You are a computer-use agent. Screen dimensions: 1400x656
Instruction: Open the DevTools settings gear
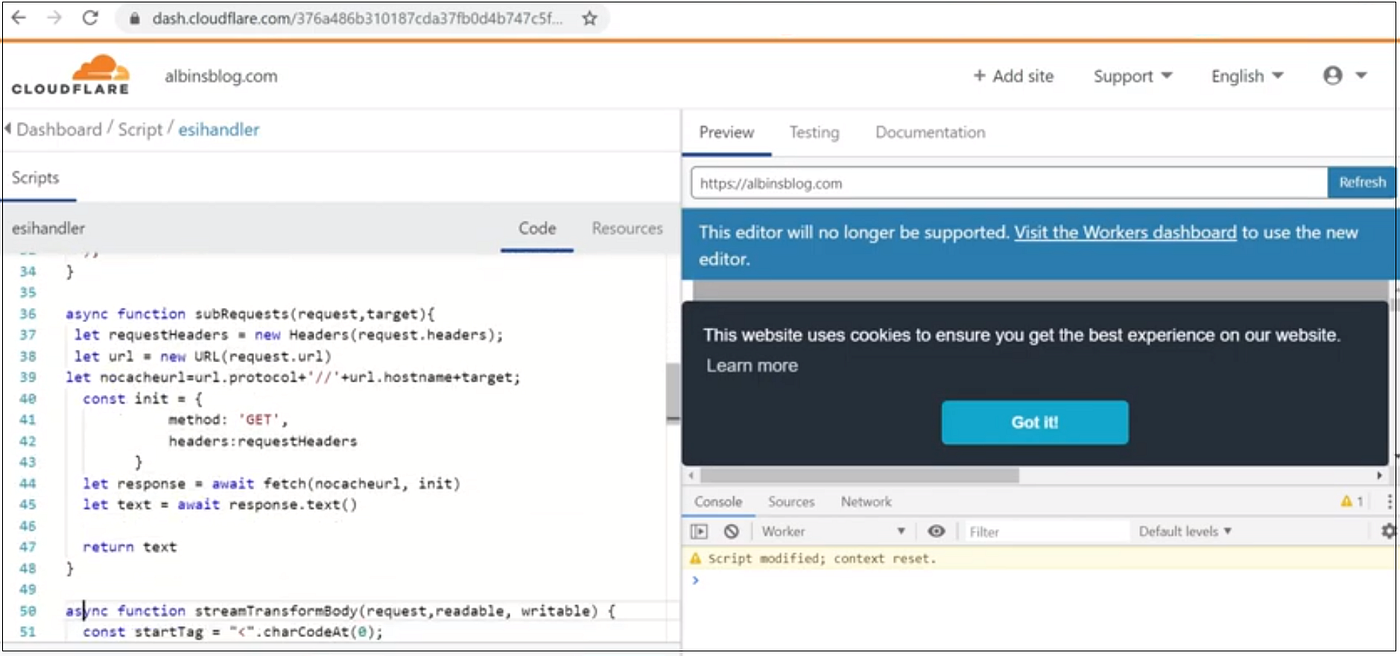pyautogui.click(x=1388, y=531)
